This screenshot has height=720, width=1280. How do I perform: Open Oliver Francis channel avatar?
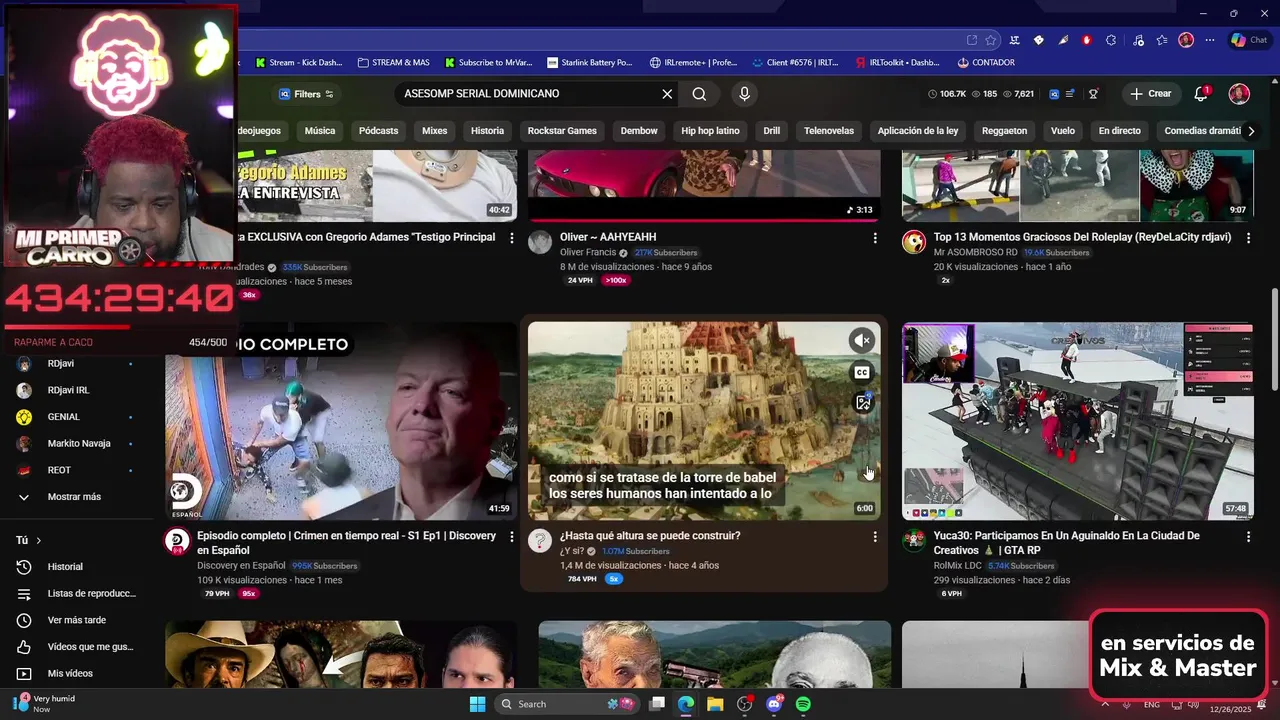pyautogui.click(x=540, y=243)
